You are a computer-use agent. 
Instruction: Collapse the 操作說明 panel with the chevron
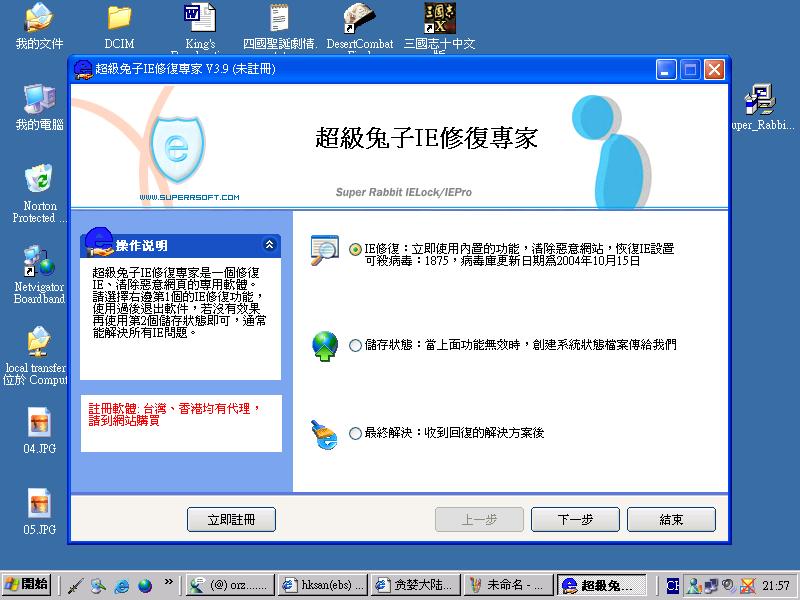[x=269, y=245]
